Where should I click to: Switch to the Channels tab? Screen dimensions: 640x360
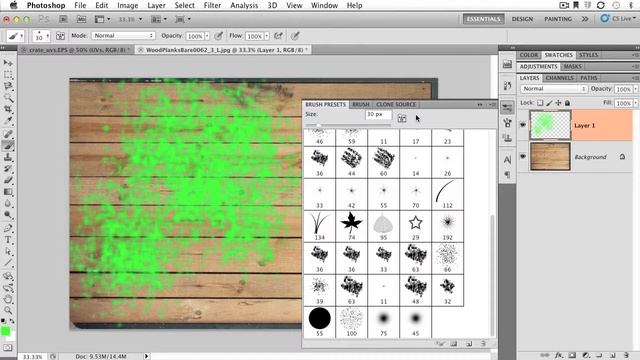(559, 78)
